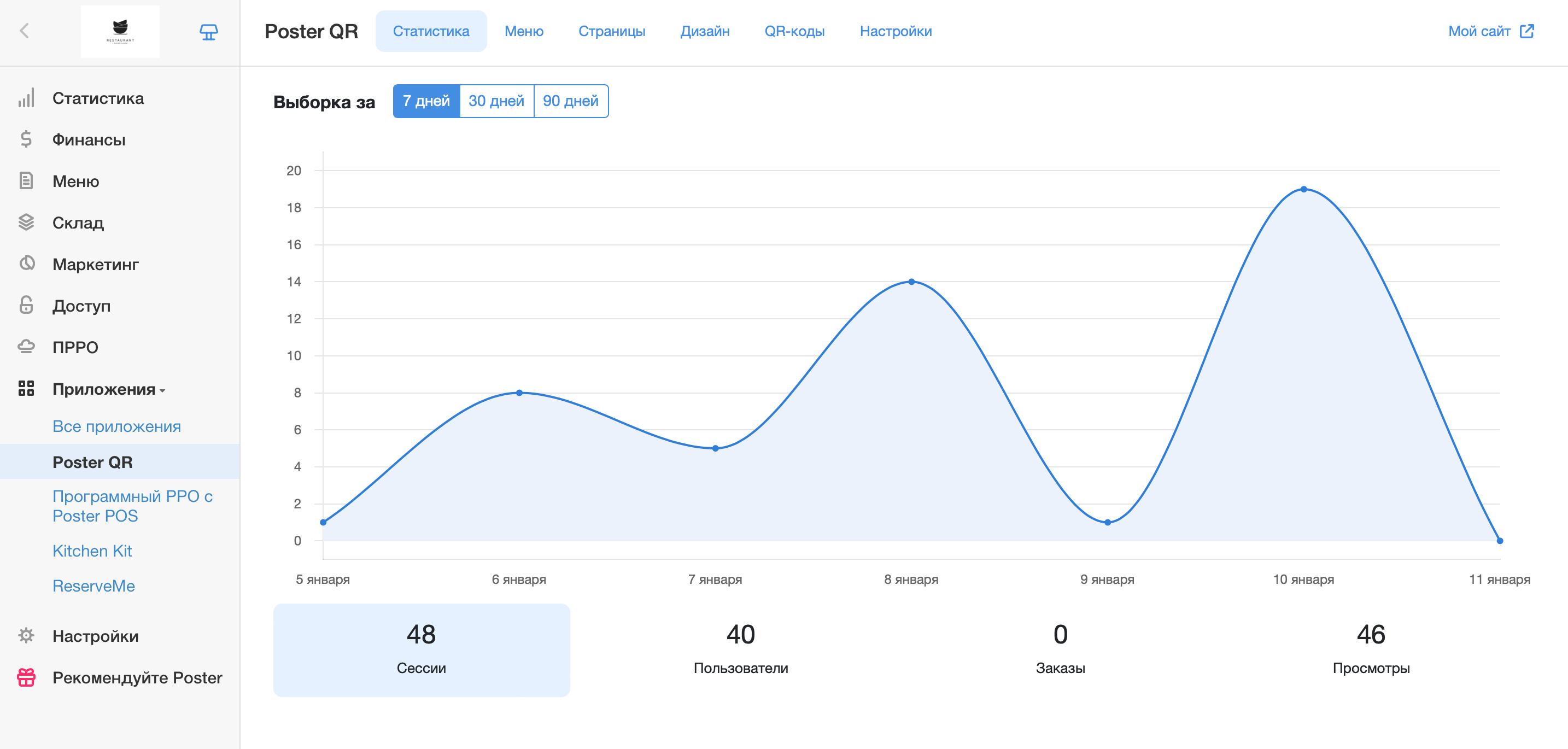Viewport: 1568px width, 749px height.
Task: Click the Статистика bar chart icon
Action: [x=26, y=98]
